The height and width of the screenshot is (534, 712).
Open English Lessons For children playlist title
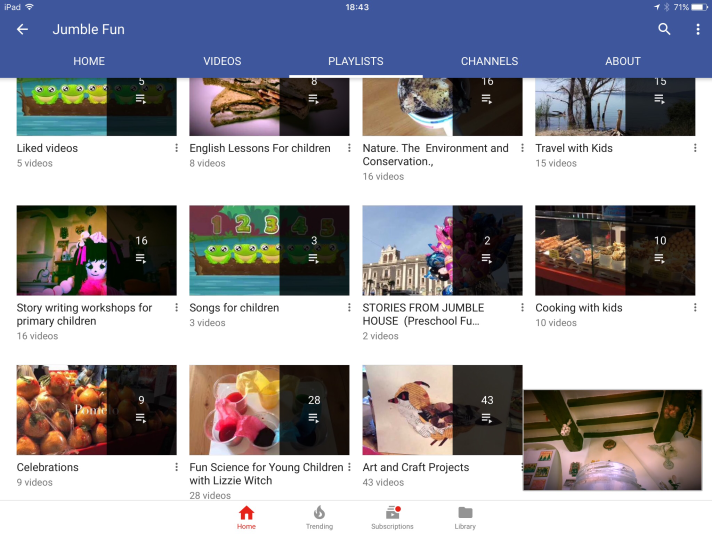[260, 148]
